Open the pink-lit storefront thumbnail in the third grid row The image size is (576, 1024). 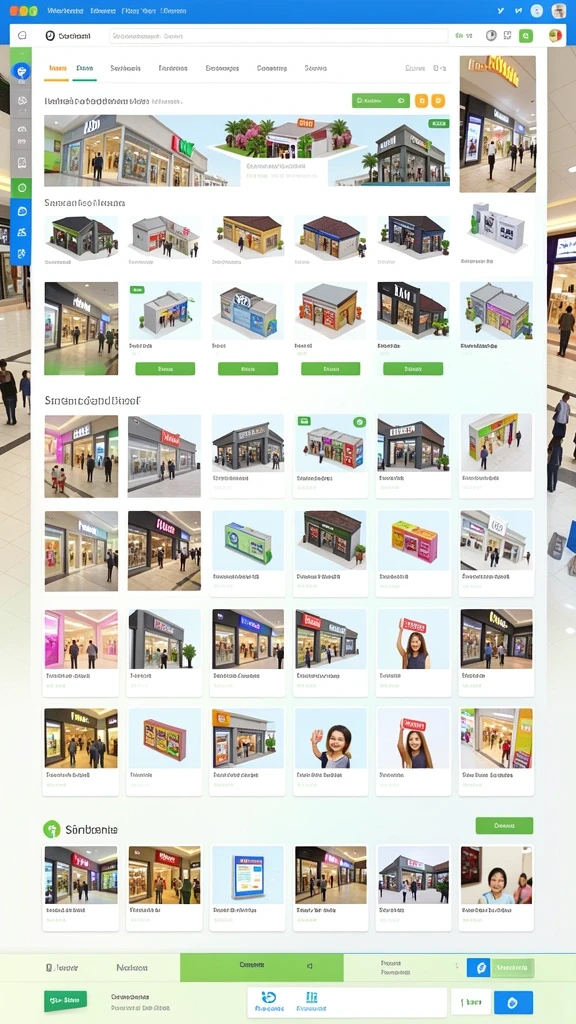[x=82, y=639]
